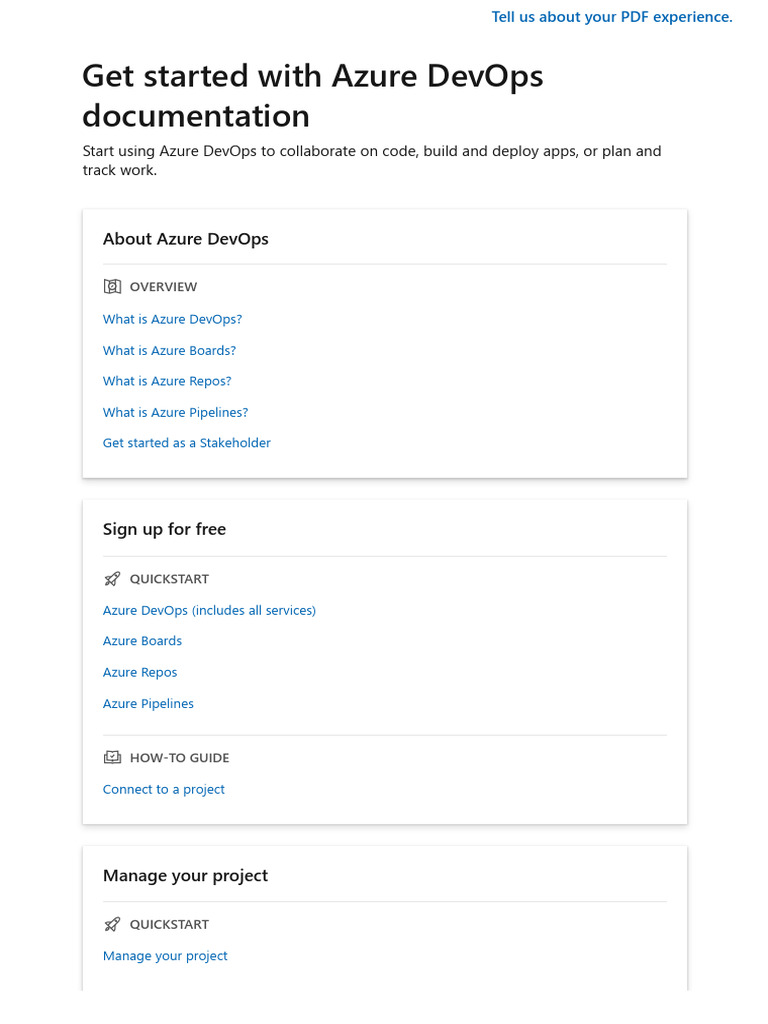
Task: Open What is Azure Repos? link
Action: point(167,381)
